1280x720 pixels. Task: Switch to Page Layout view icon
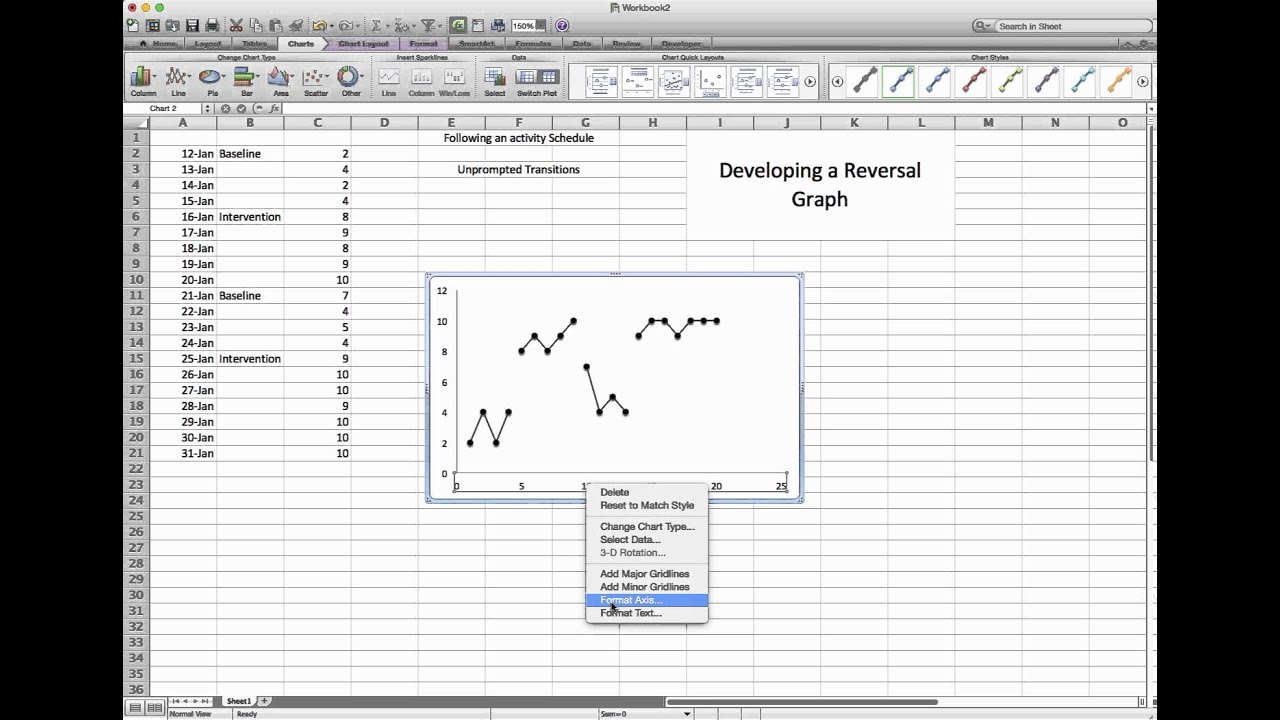[x=154, y=708]
